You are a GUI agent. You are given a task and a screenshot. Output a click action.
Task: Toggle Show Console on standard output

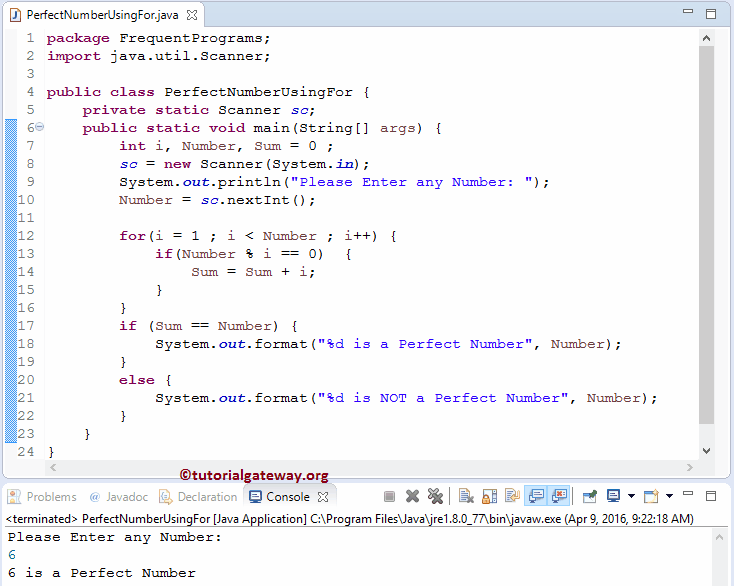click(536, 496)
